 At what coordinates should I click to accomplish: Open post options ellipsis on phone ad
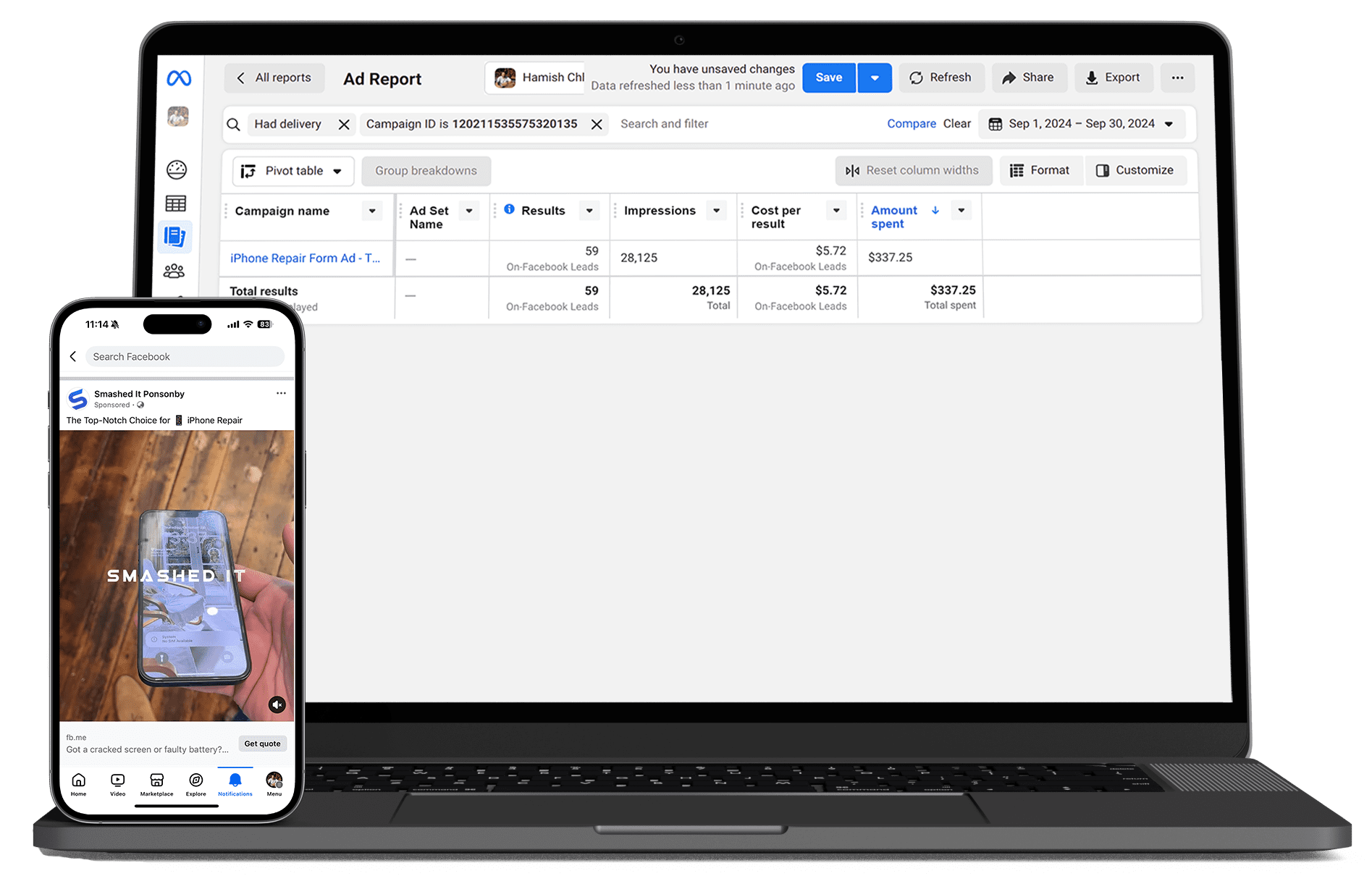(x=281, y=393)
